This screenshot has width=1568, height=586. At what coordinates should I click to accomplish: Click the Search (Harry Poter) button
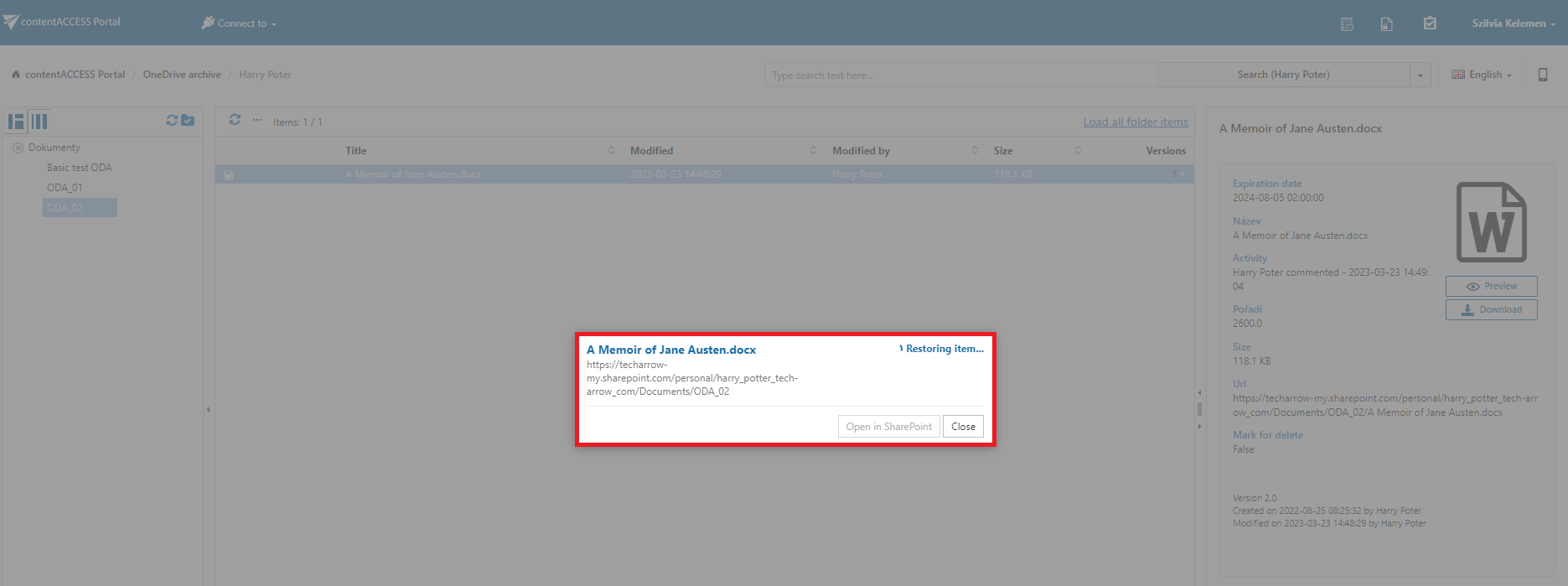1283,75
